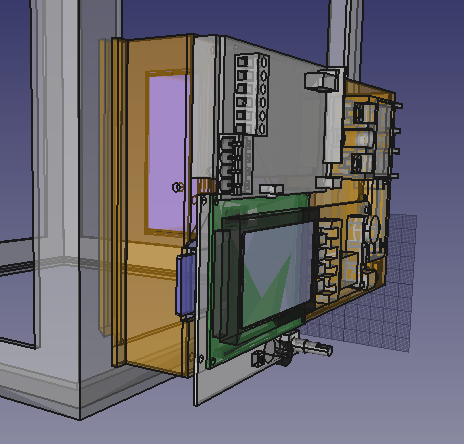Select the LCD display screen
The width and height of the screenshot is (464, 444).
click(277, 273)
